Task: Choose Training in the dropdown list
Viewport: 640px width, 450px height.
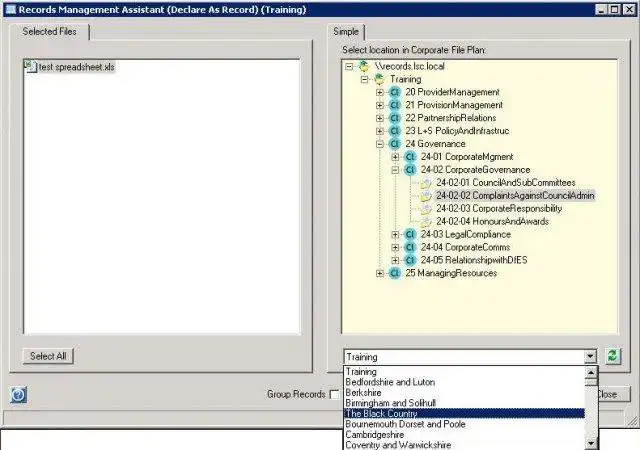Action: click(x=464, y=372)
